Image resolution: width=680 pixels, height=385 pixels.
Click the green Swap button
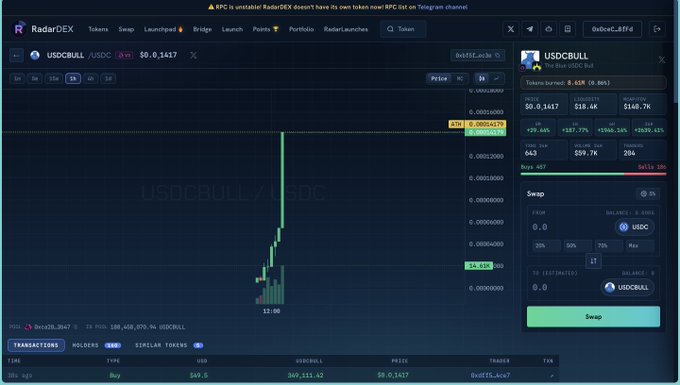click(x=593, y=316)
